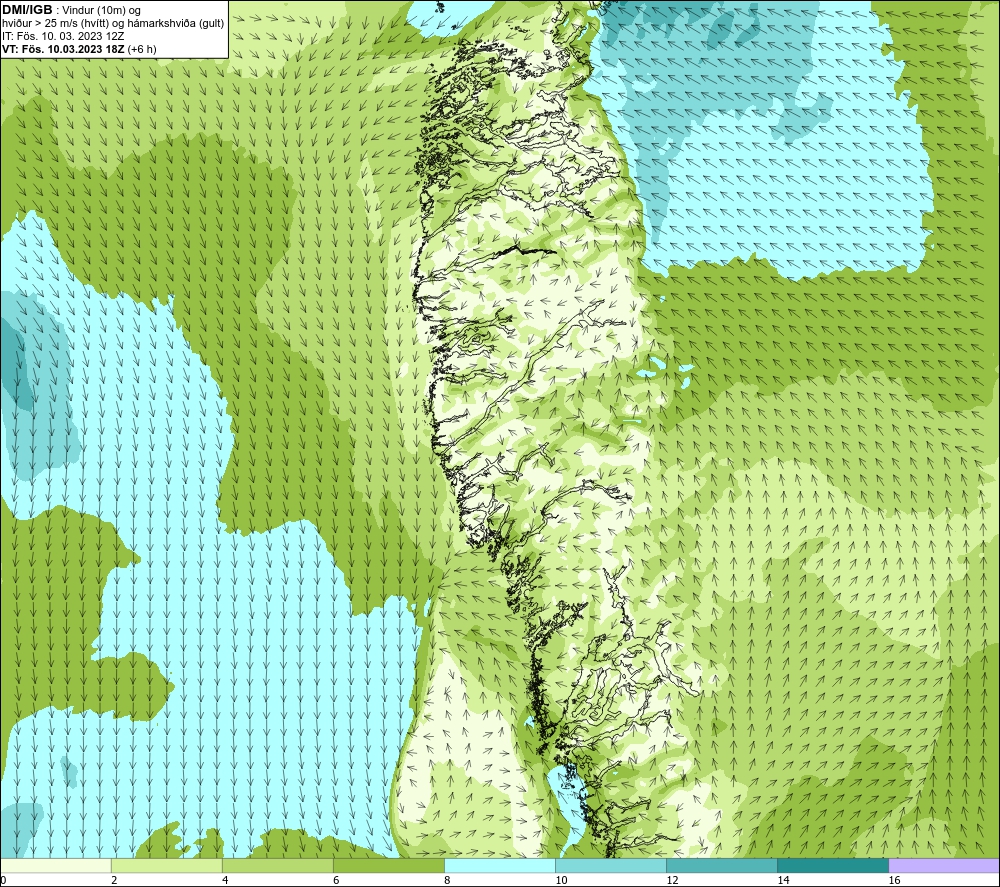
Task: Click the "DMI/IGB" title in legend box
Action: 27,10
